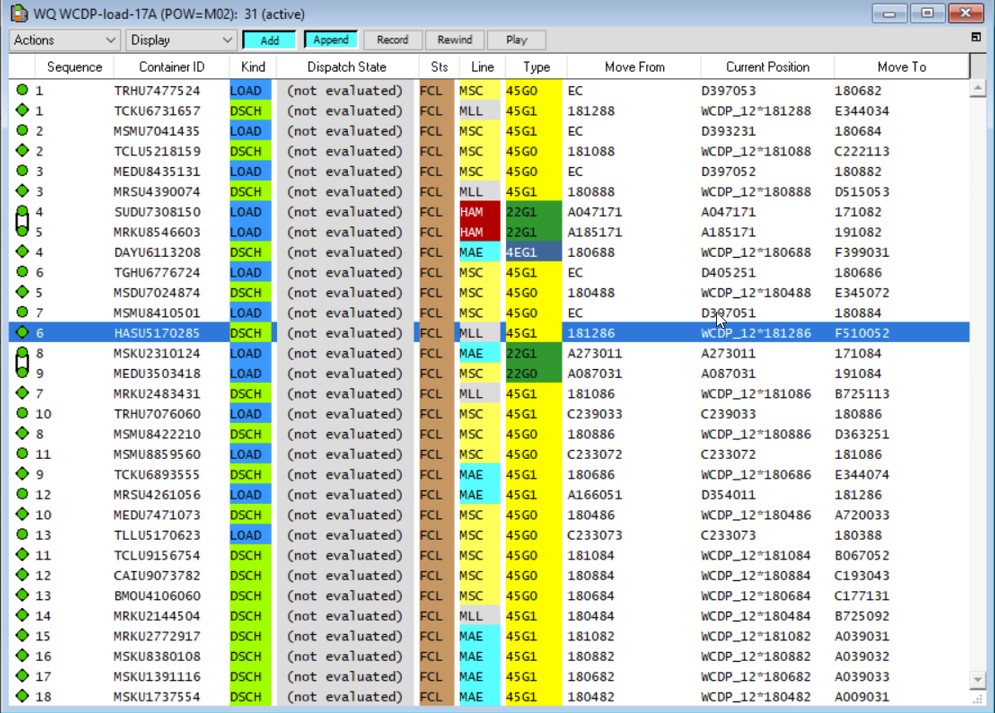Click the scrollbar up arrow
Viewport: 995px width, 713px height.
click(x=978, y=88)
